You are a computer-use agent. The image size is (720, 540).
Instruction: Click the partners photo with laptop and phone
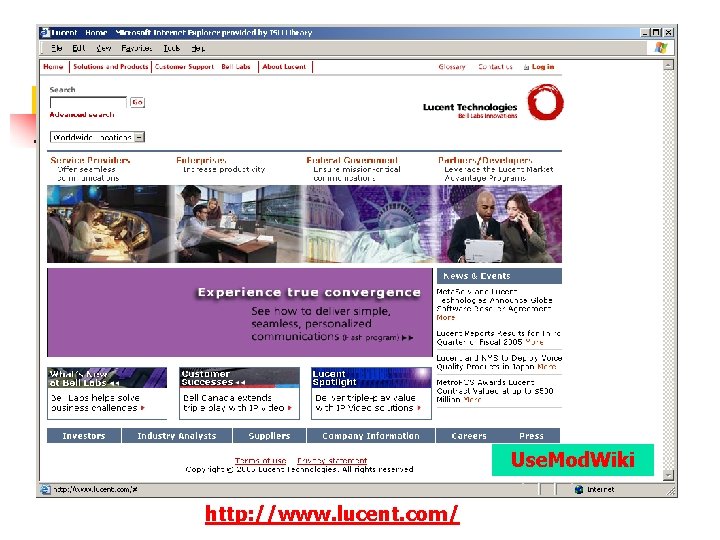coord(497,224)
